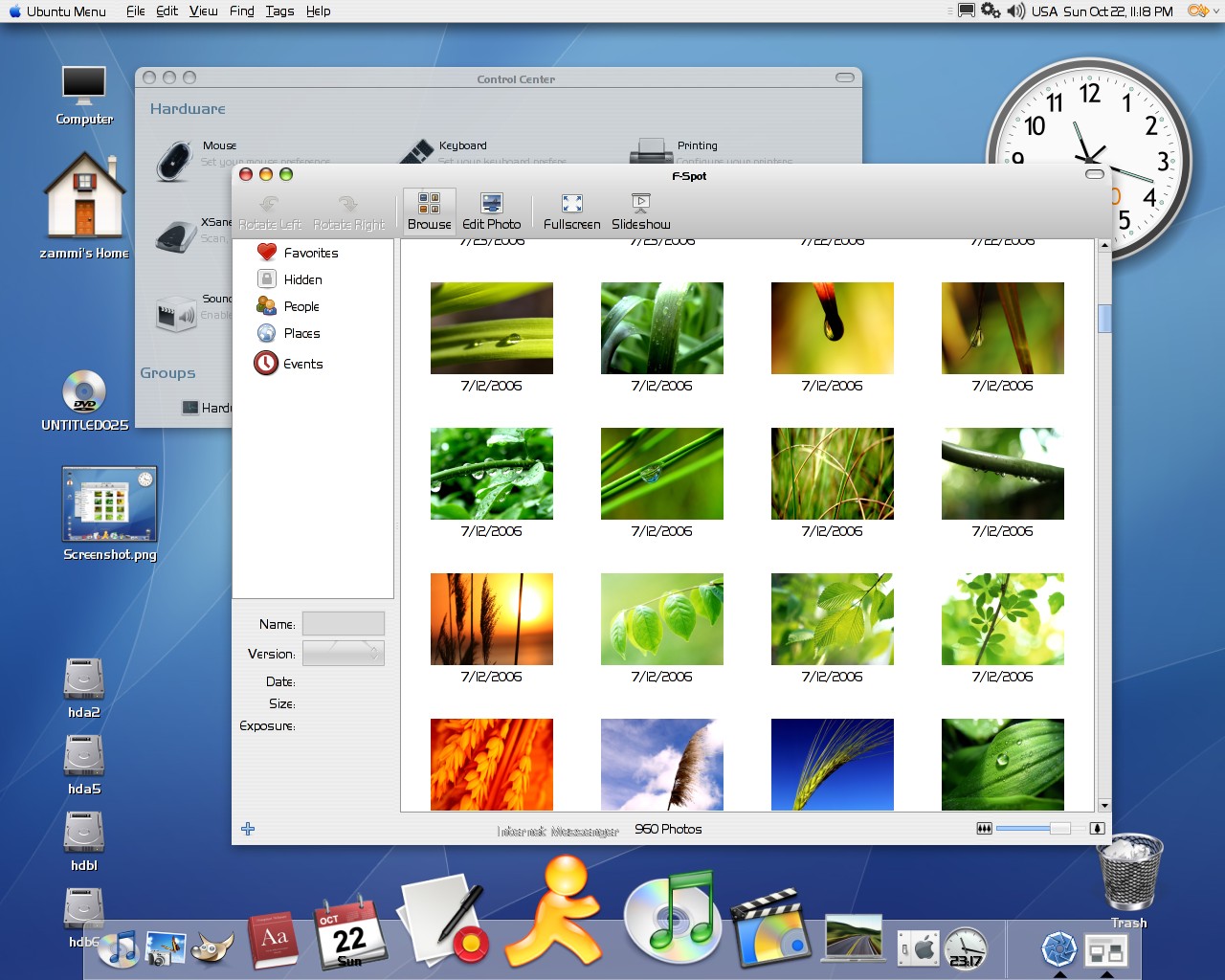This screenshot has height=980, width=1225.
Task: Click the Sound icon in Control Center
Action: pyautogui.click(x=175, y=313)
